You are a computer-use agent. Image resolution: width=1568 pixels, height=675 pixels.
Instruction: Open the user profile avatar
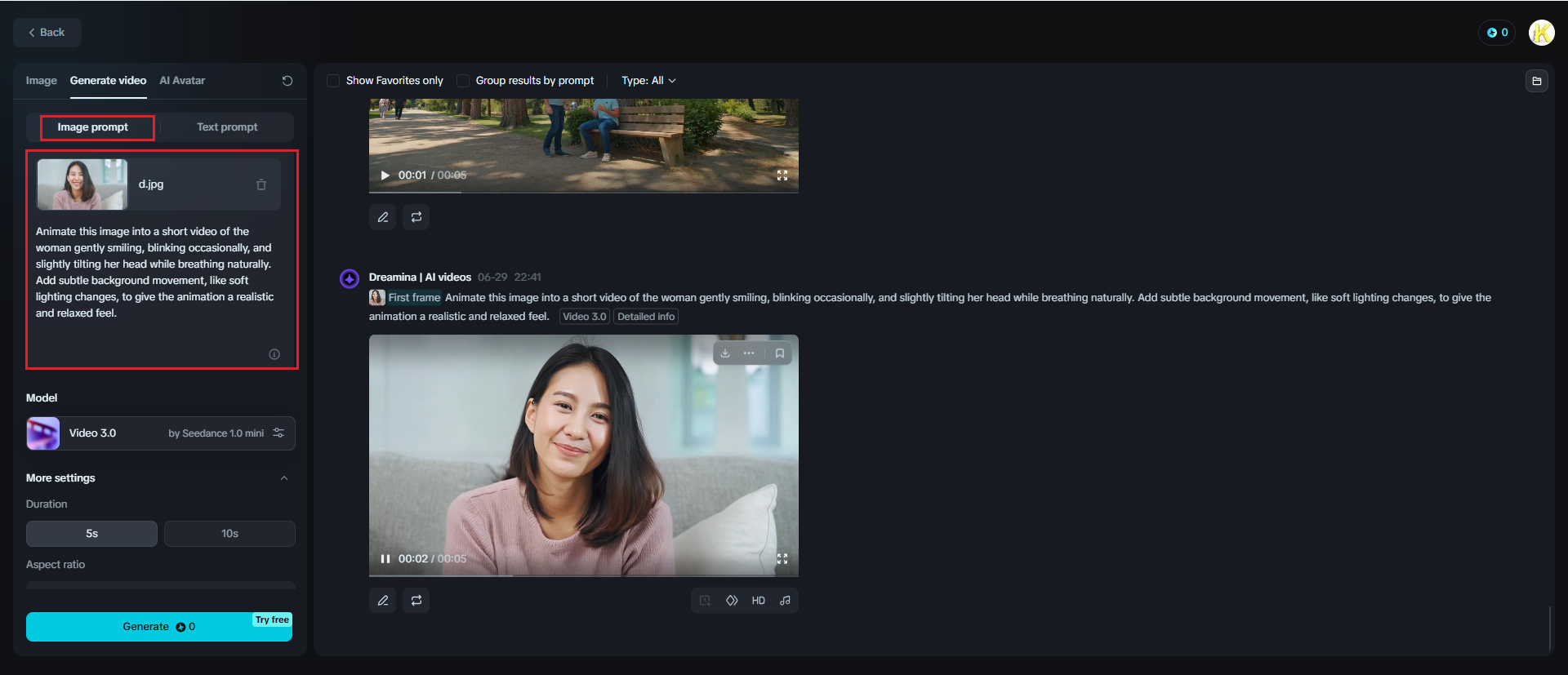[1542, 33]
